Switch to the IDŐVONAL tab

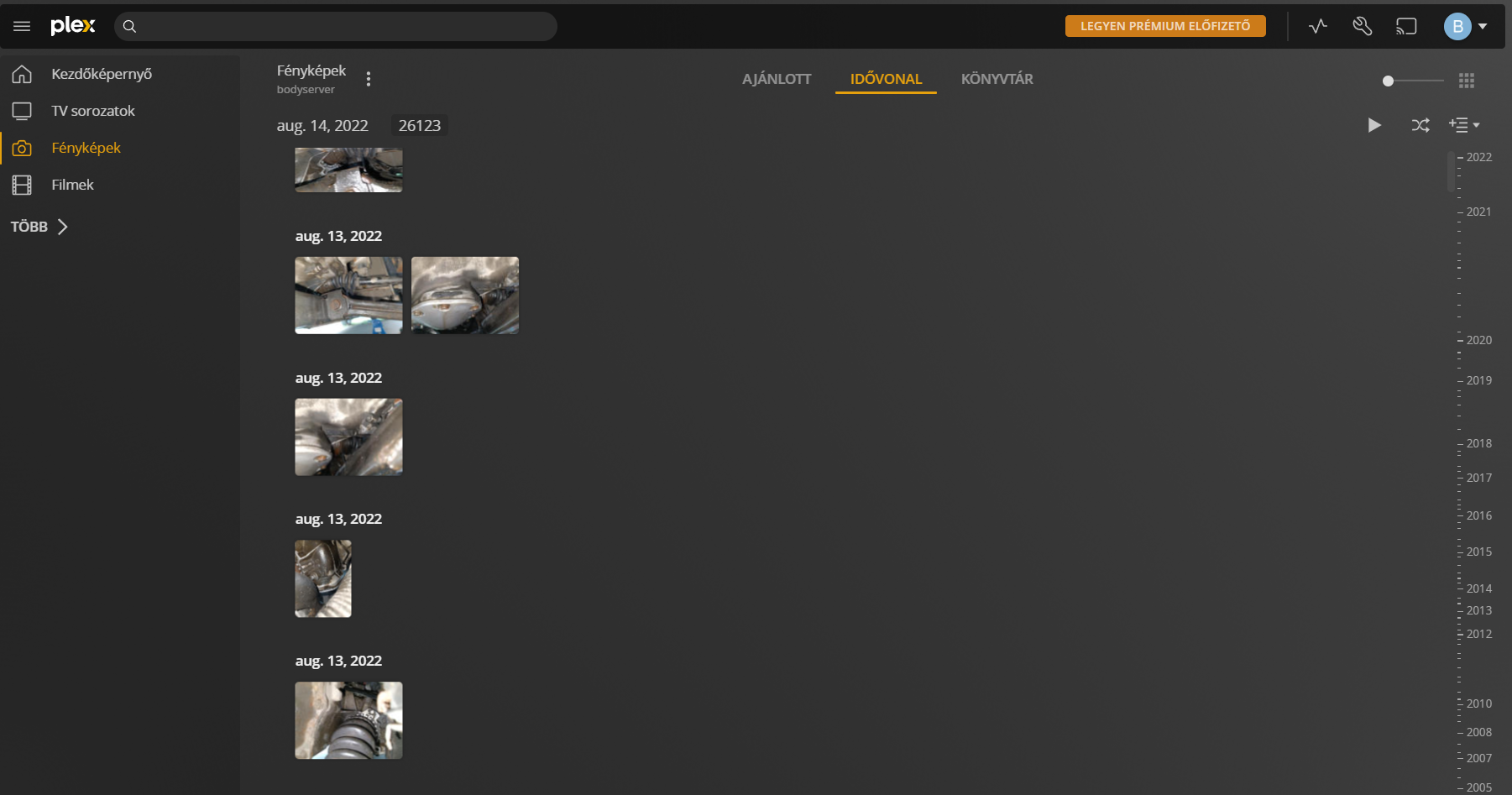pos(886,79)
